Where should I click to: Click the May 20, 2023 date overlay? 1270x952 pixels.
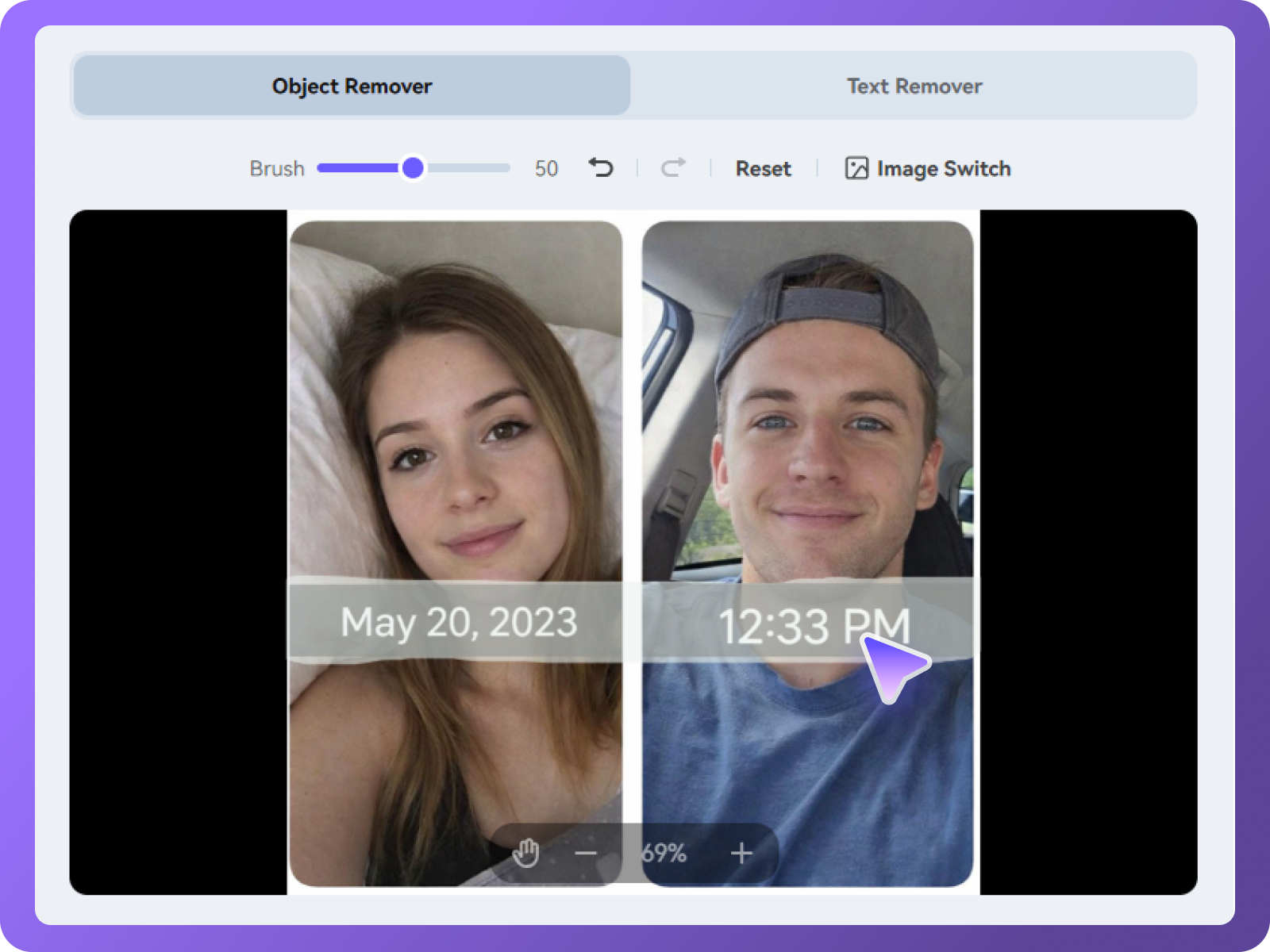tap(459, 623)
